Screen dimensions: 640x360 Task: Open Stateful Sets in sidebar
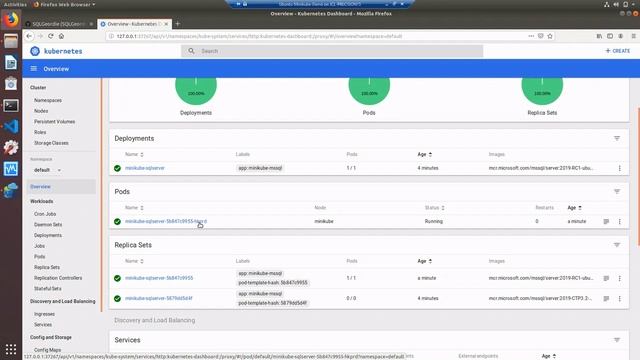click(47, 289)
